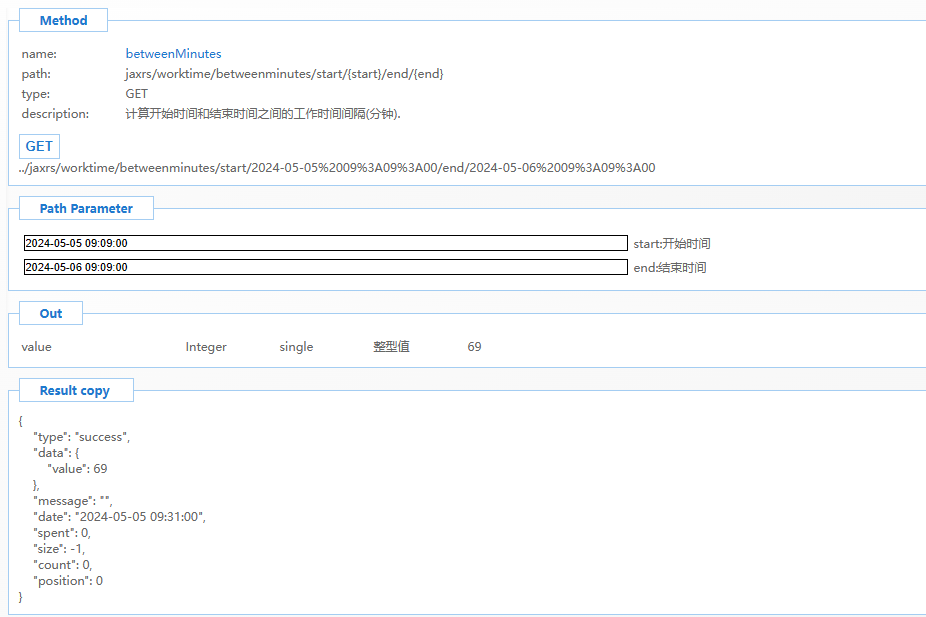This screenshot has height=617, width=926.
Task: Click the GET type value text
Action: pyautogui.click(x=136, y=93)
